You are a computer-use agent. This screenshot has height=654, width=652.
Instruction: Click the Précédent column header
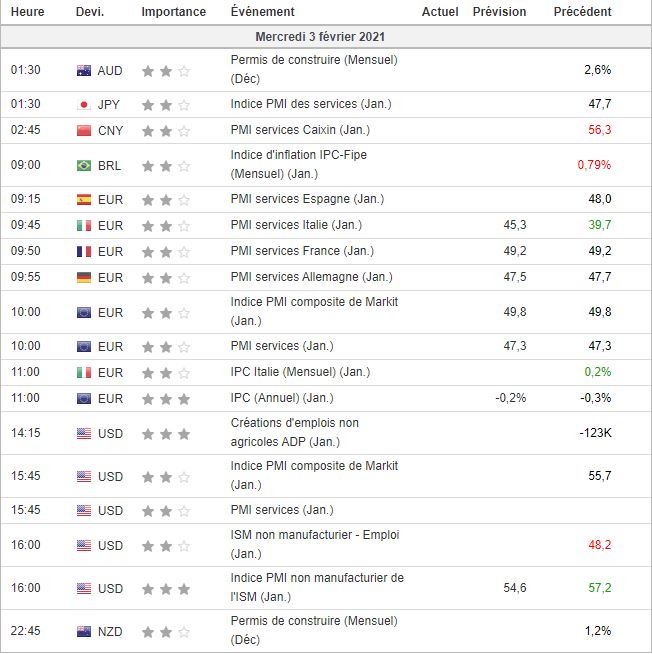[x=583, y=12]
